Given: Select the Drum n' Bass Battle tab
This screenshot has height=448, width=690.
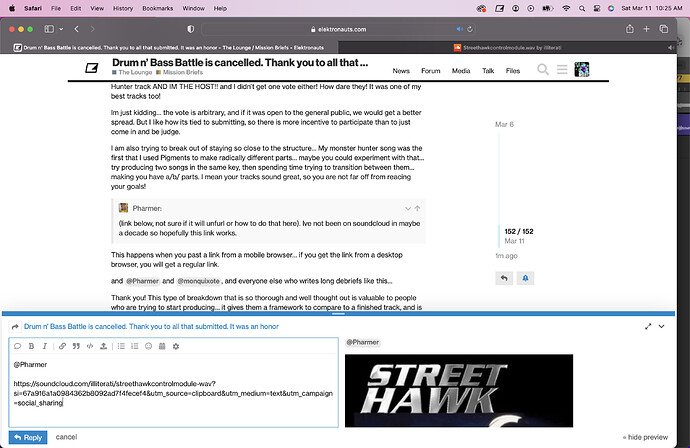Looking at the screenshot, I should click(x=169, y=48).
